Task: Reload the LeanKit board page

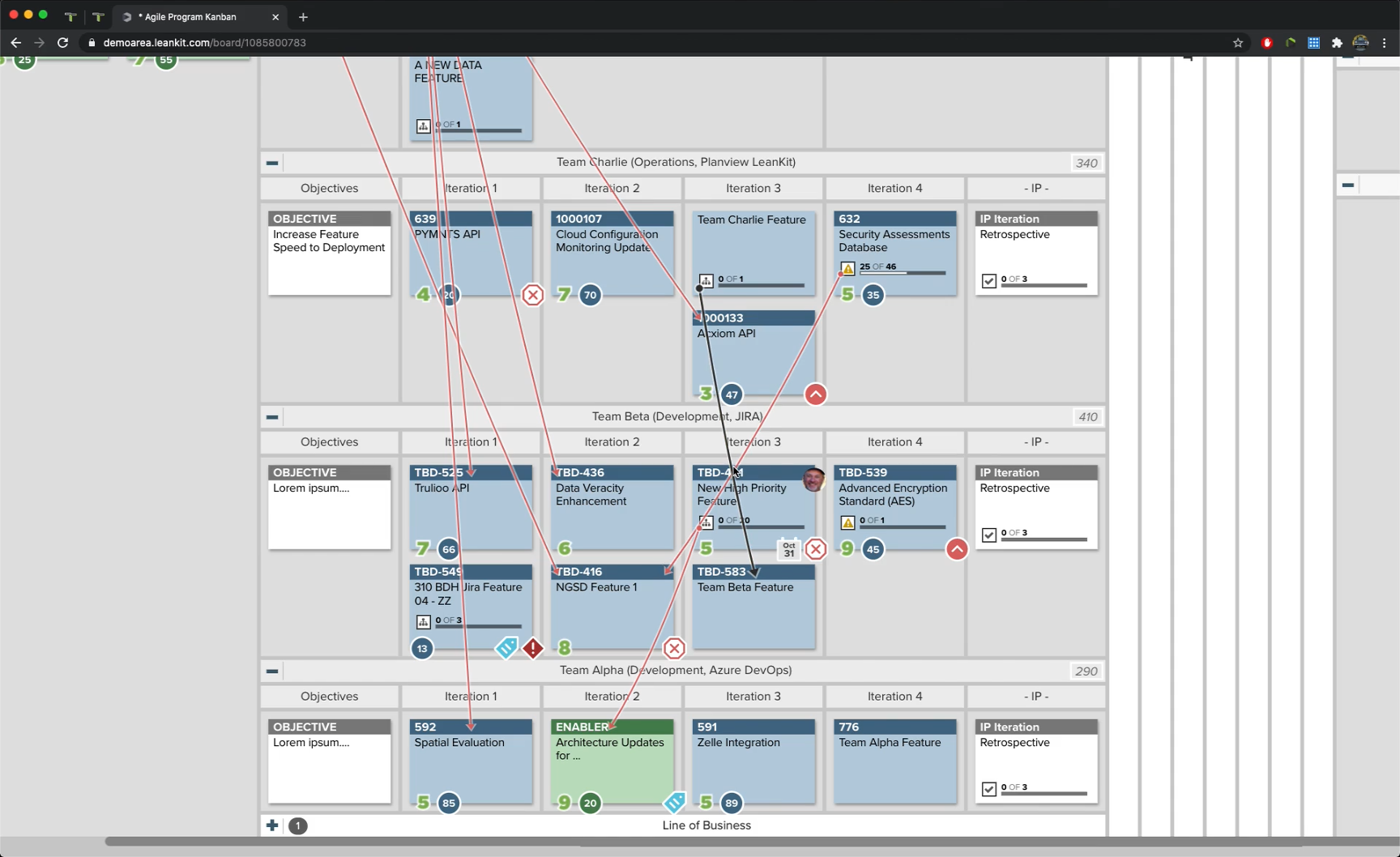Action: point(62,43)
